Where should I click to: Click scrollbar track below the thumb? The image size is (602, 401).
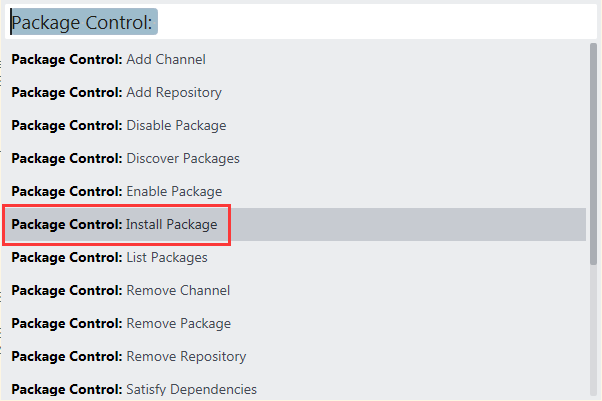[x=594, y=330]
